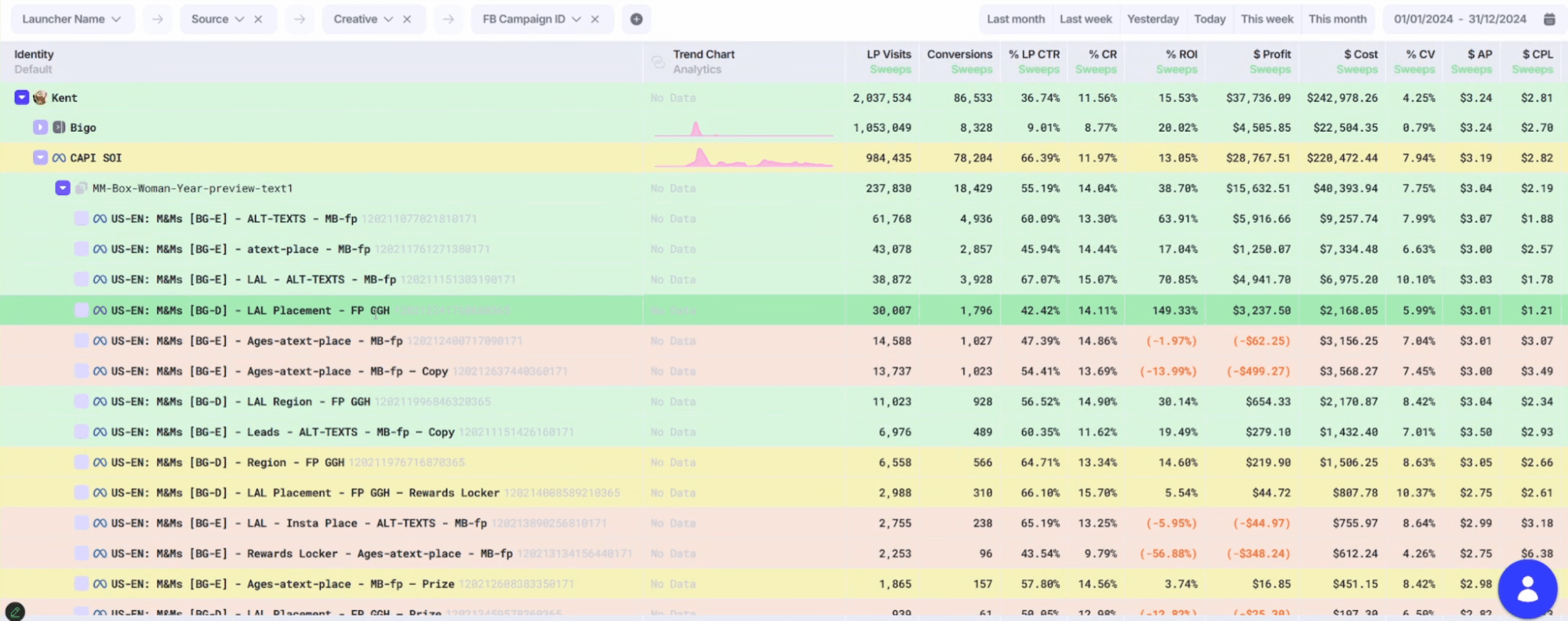
Task: Switch date range to Last month
Action: 1015,19
